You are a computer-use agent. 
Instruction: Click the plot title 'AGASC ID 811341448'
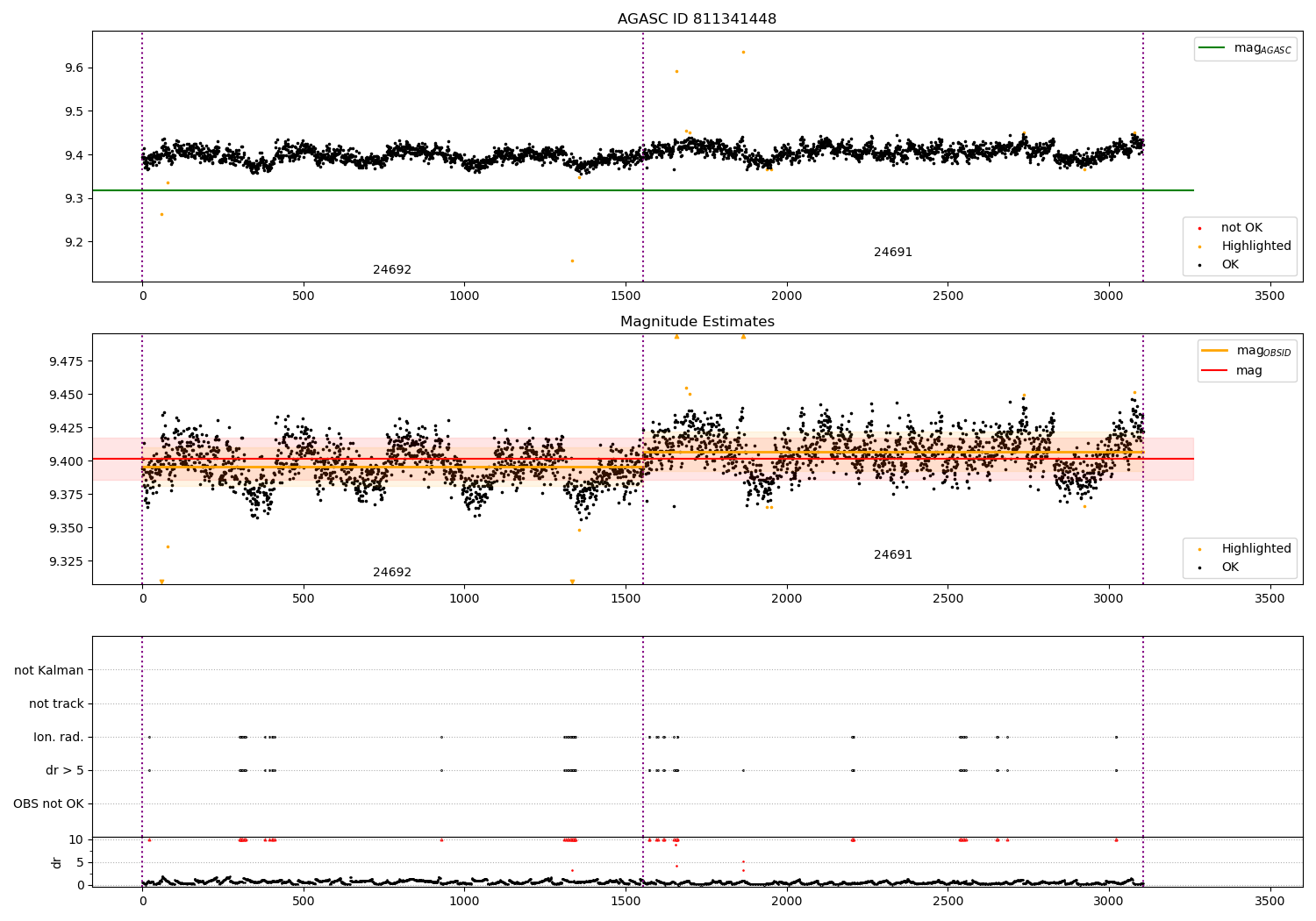(x=697, y=19)
